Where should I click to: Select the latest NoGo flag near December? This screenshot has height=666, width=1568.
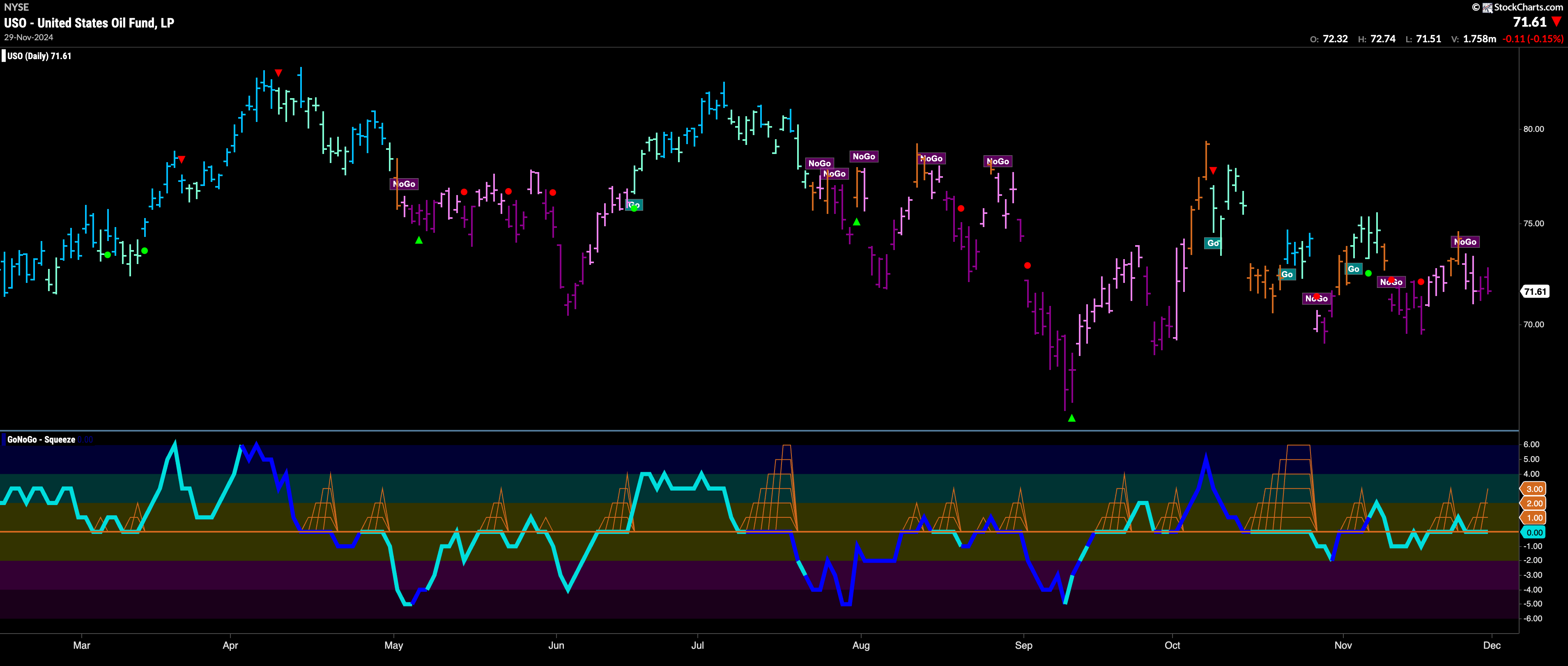pyautogui.click(x=1465, y=242)
